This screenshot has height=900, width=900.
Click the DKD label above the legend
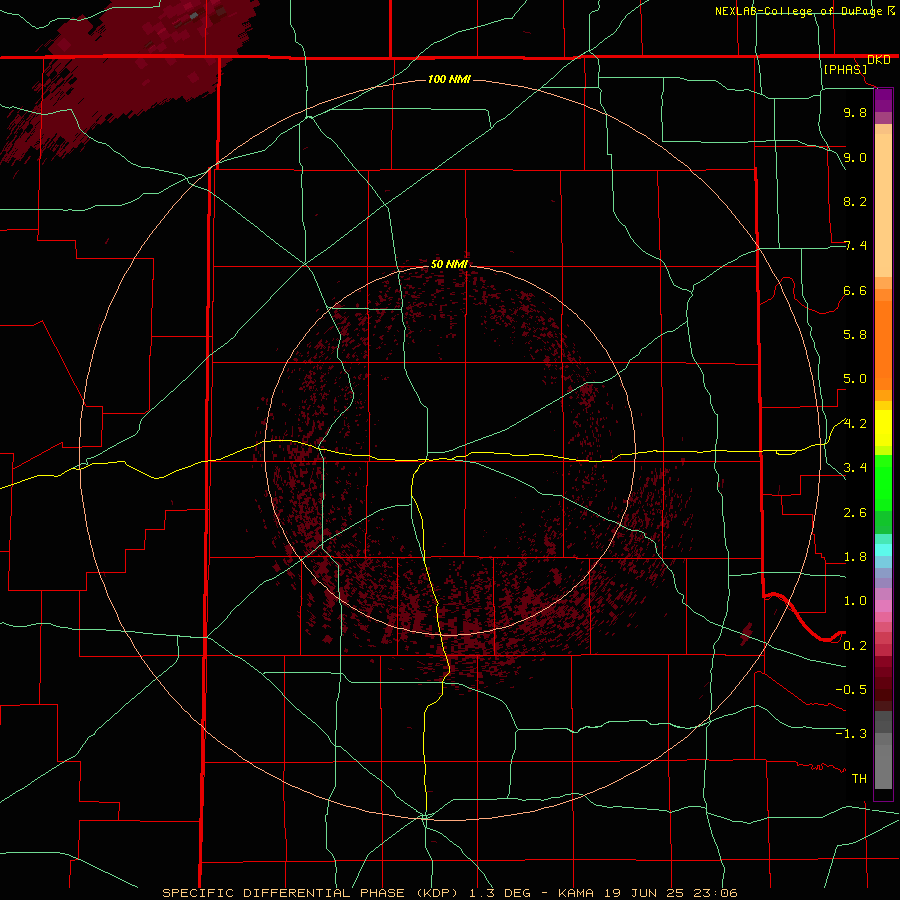click(x=879, y=60)
